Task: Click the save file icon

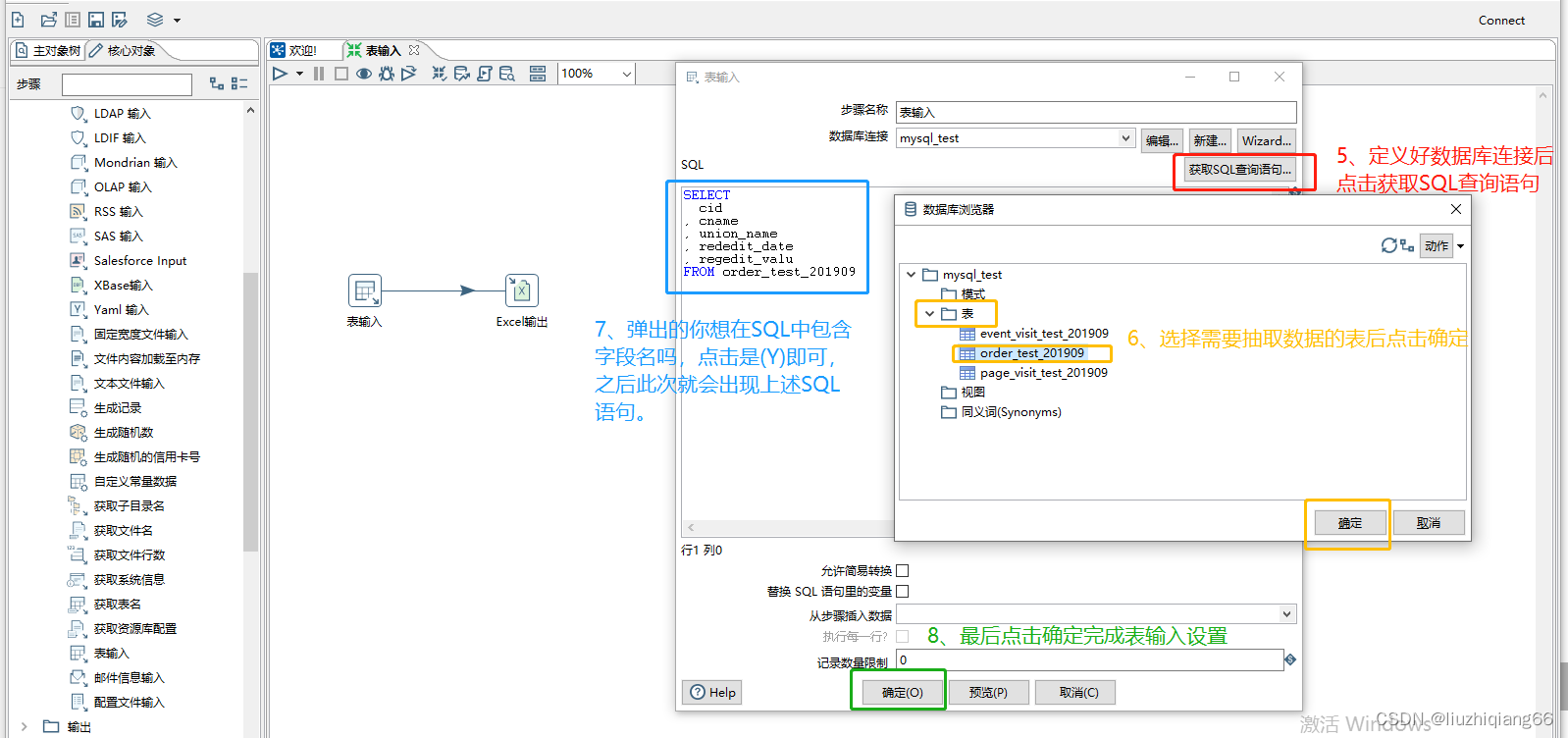Action: click(96, 20)
